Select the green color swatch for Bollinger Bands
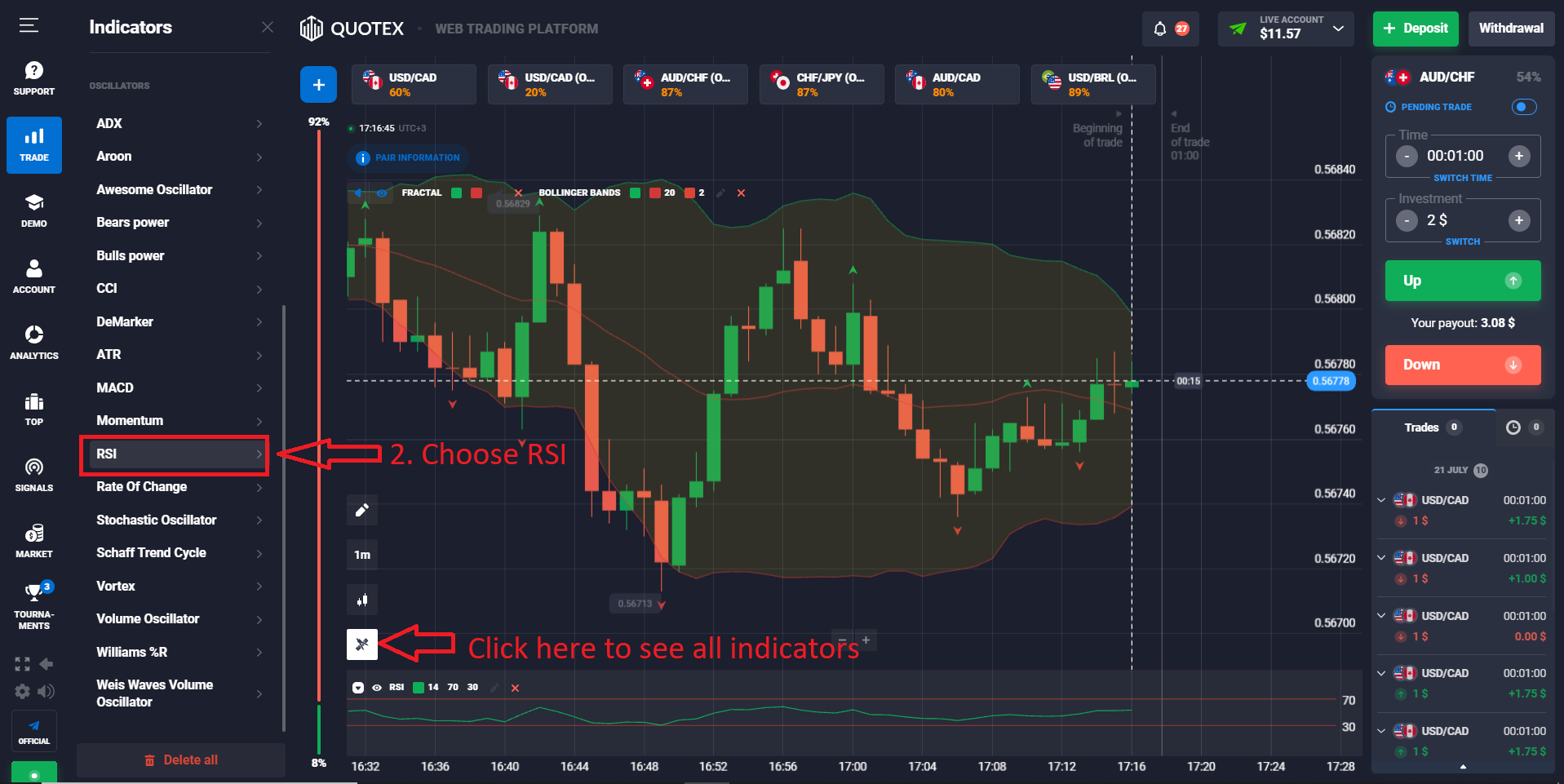1564x784 pixels. 636,193
